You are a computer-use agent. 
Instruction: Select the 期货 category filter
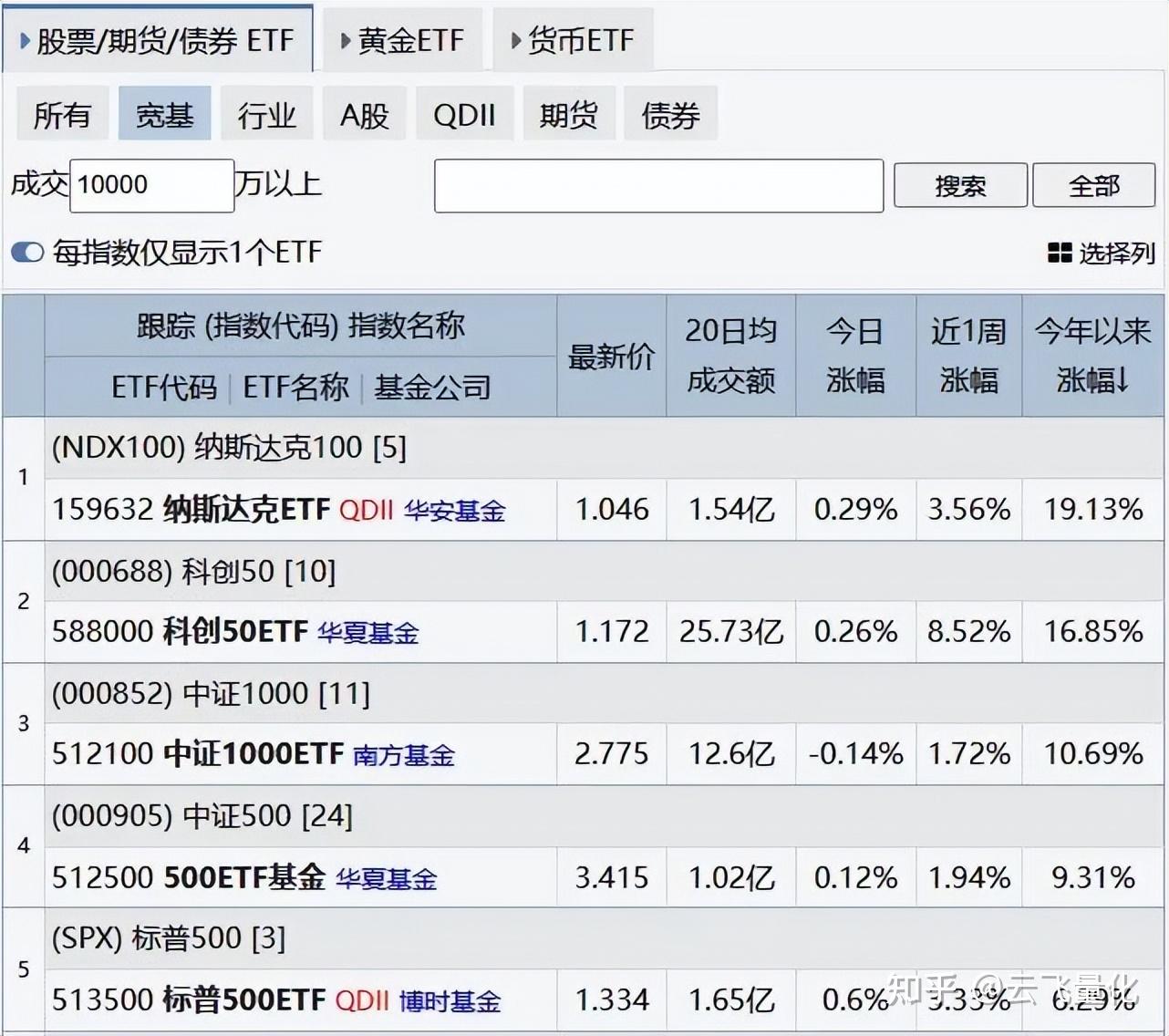[567, 113]
